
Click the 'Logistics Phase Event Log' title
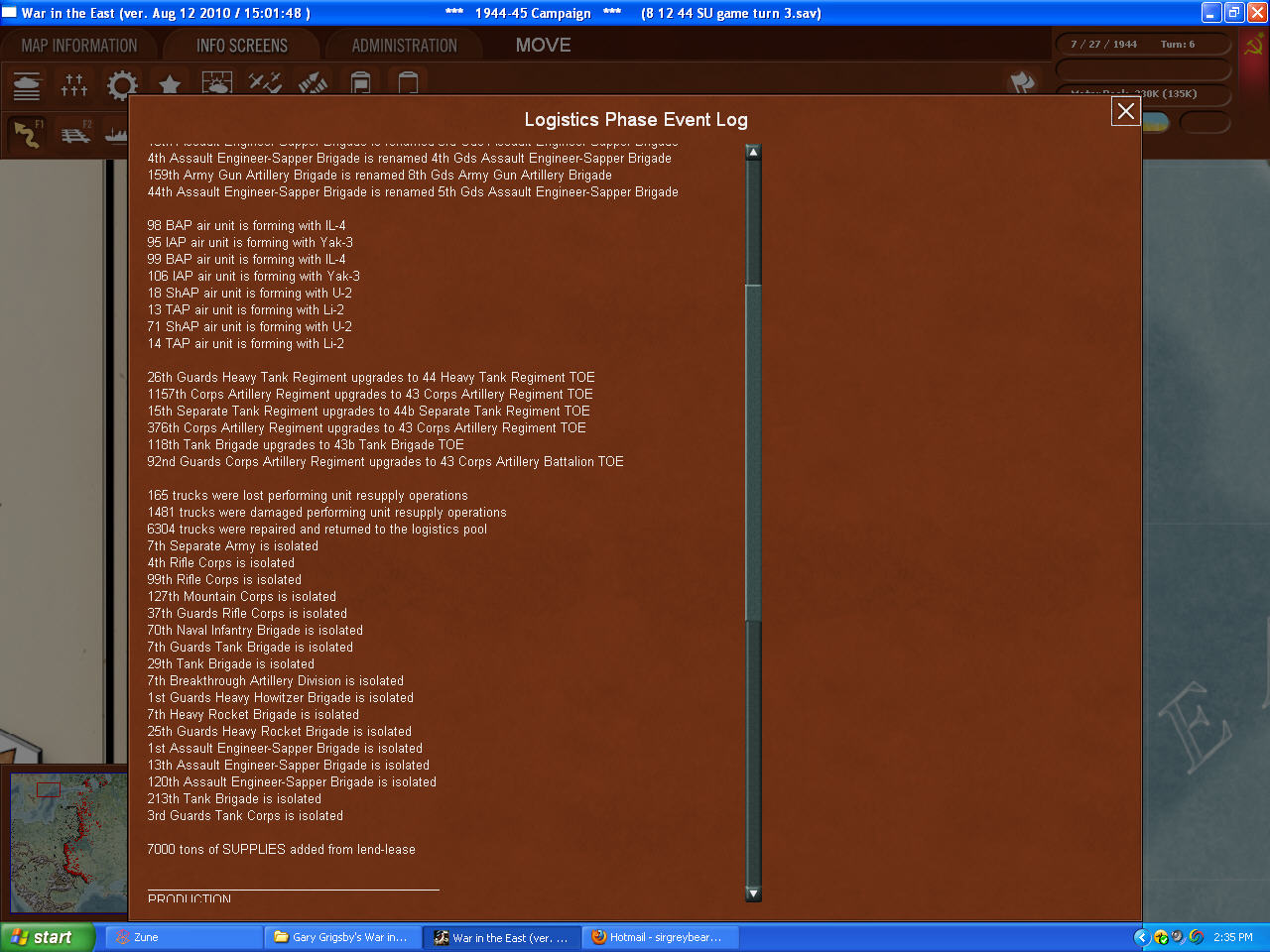[x=636, y=120]
